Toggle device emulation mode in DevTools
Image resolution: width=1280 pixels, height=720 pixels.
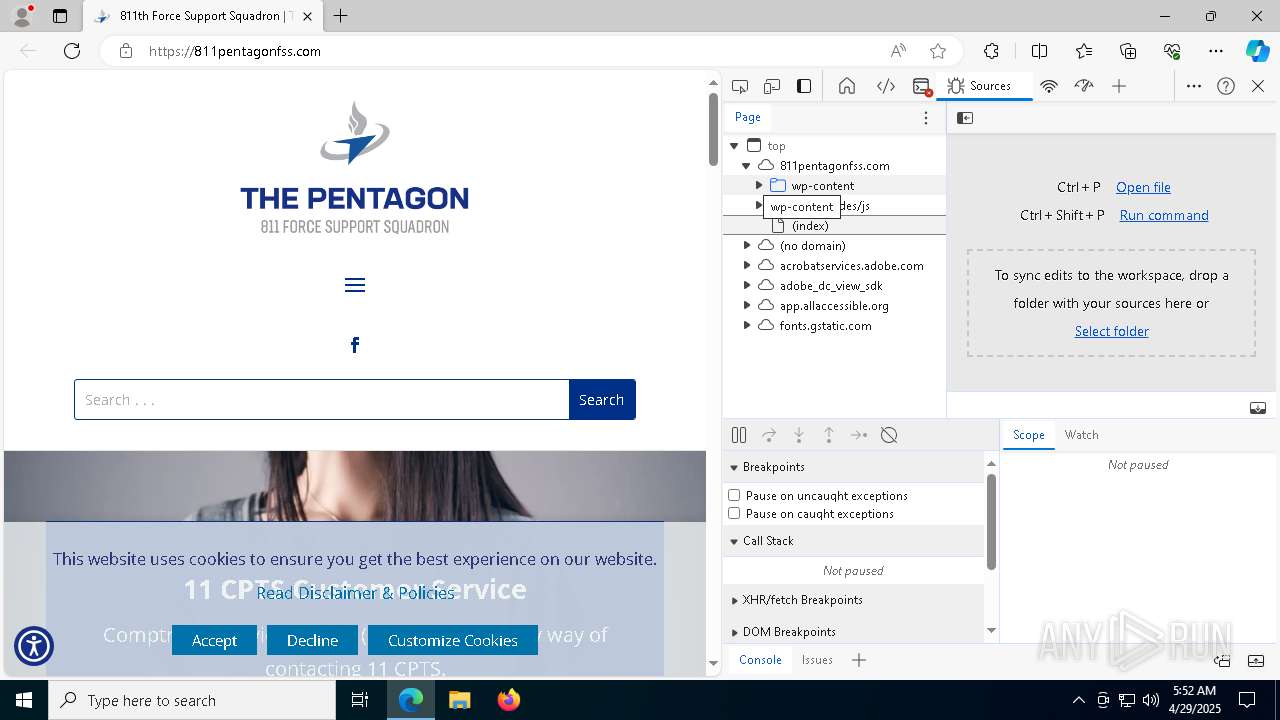click(772, 86)
